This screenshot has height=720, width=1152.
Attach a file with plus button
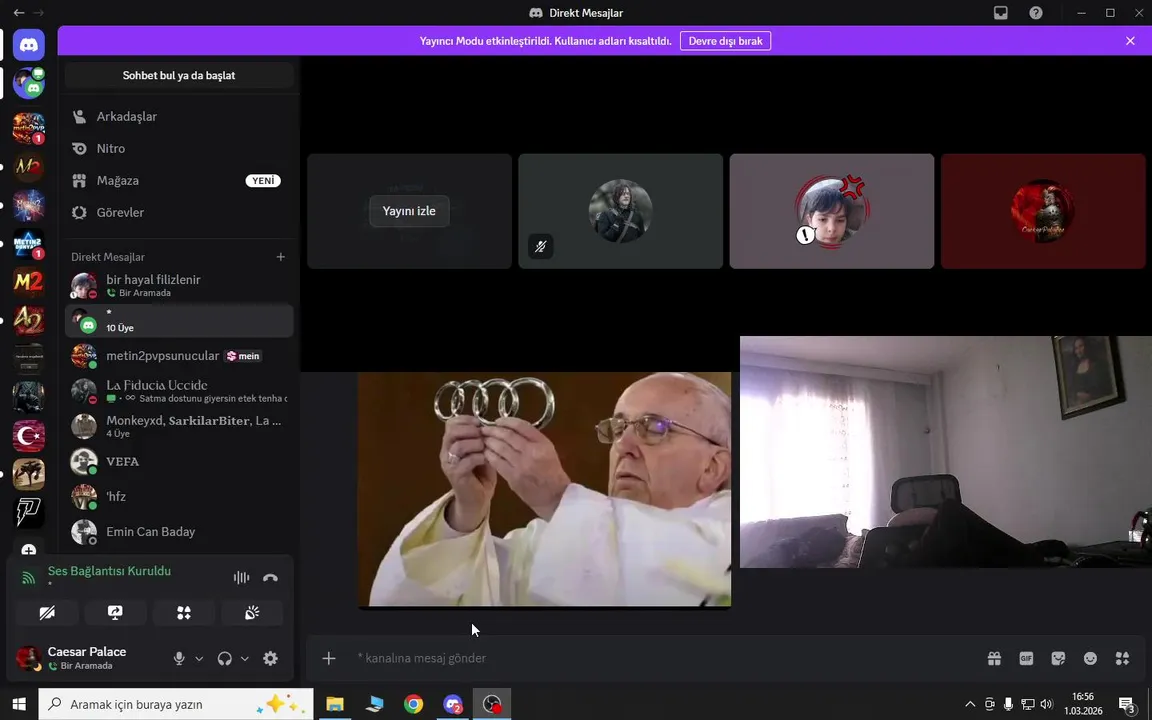pos(329,658)
